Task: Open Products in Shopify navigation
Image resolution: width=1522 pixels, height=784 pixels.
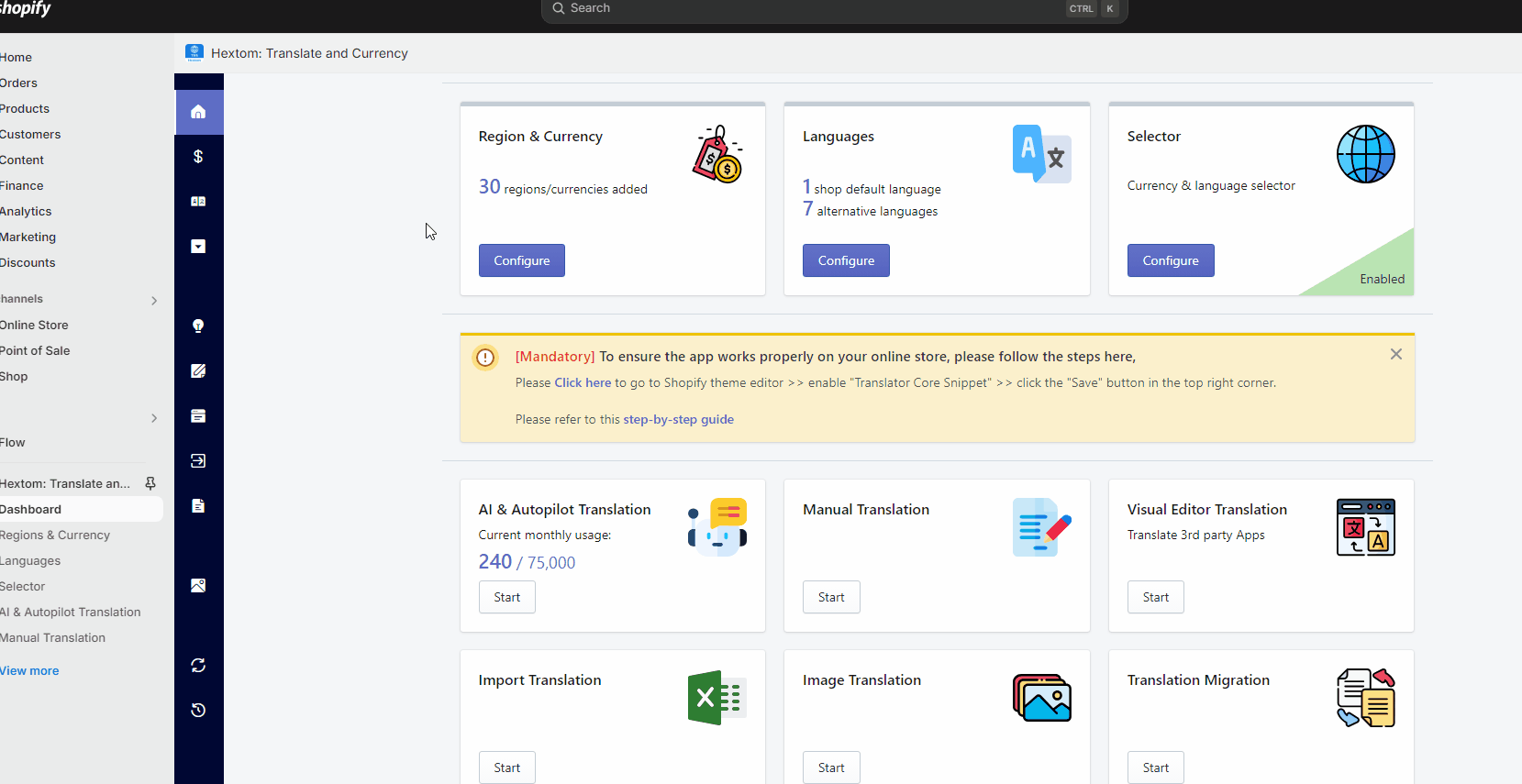Action: pos(25,108)
